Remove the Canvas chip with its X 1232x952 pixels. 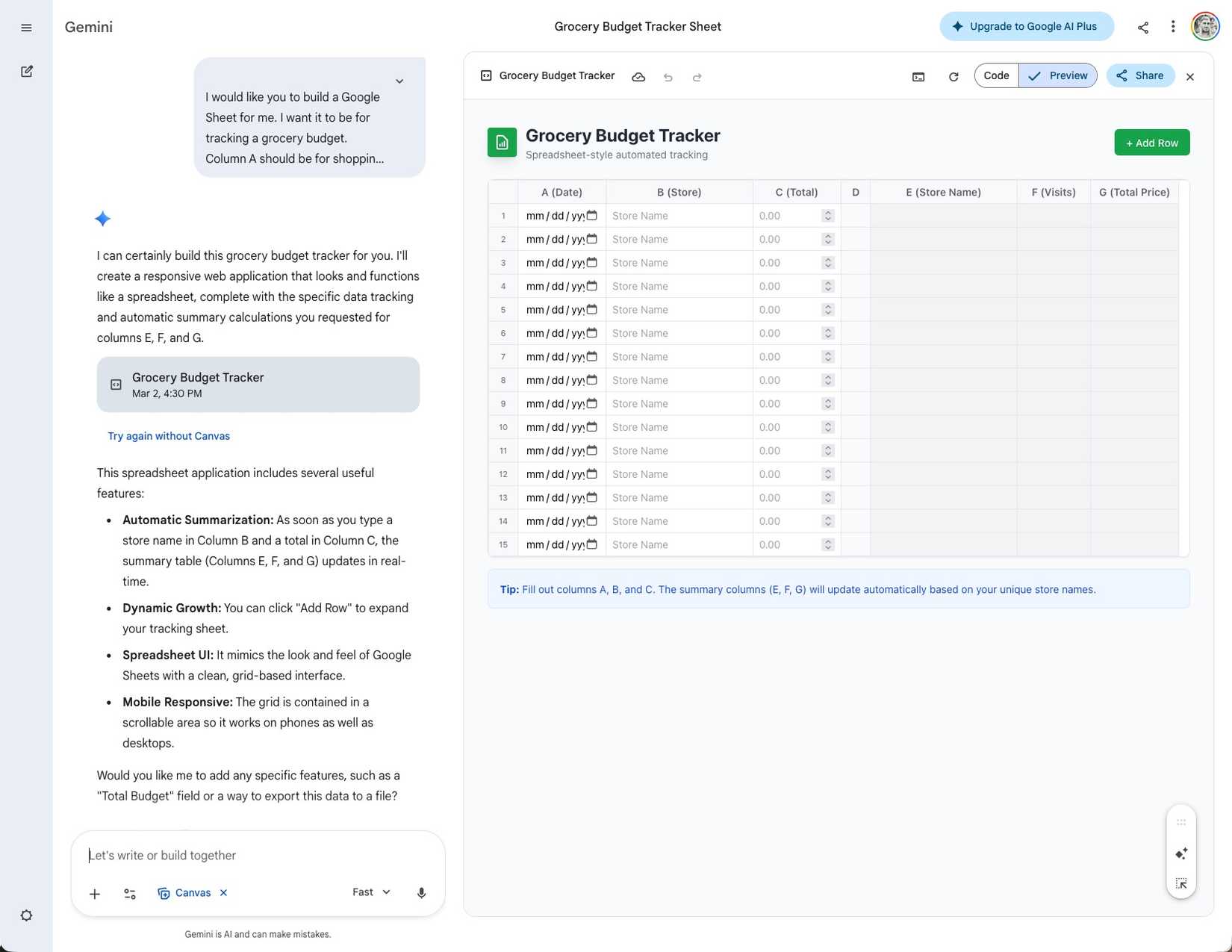223,892
